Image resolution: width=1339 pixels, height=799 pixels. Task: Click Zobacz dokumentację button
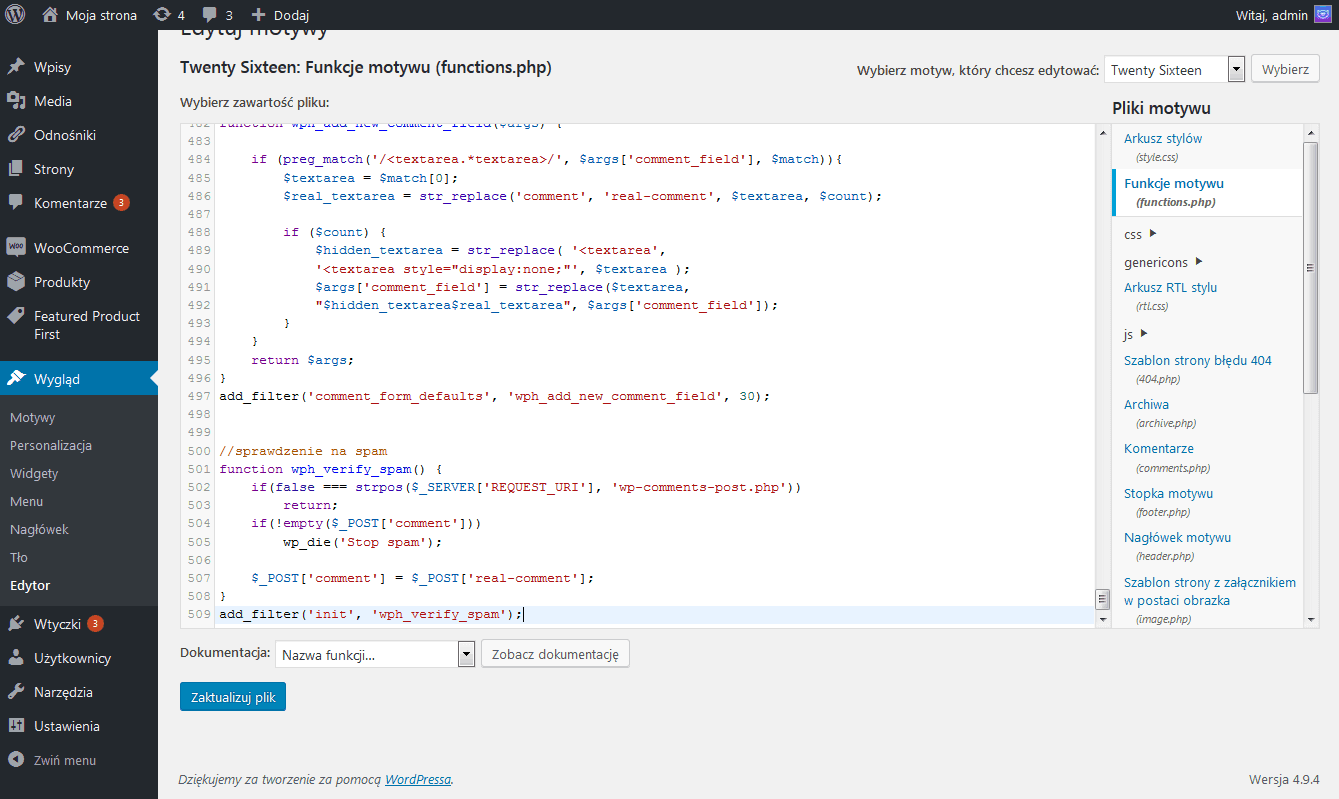coord(556,655)
